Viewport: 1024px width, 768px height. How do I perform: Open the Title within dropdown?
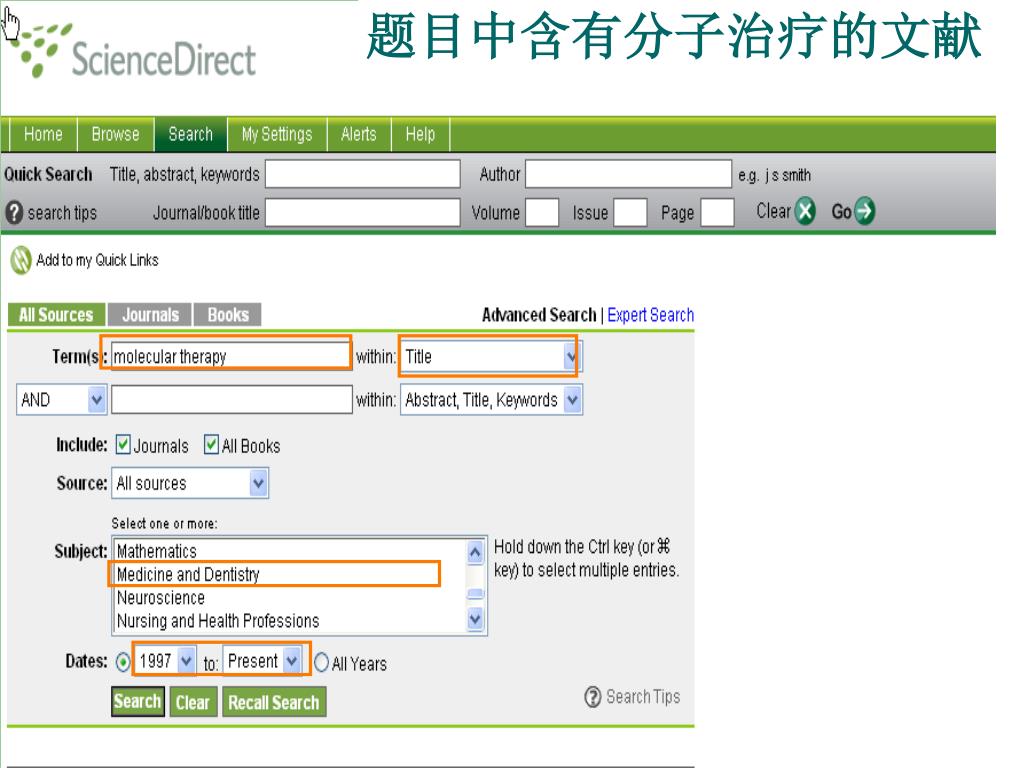(490, 357)
